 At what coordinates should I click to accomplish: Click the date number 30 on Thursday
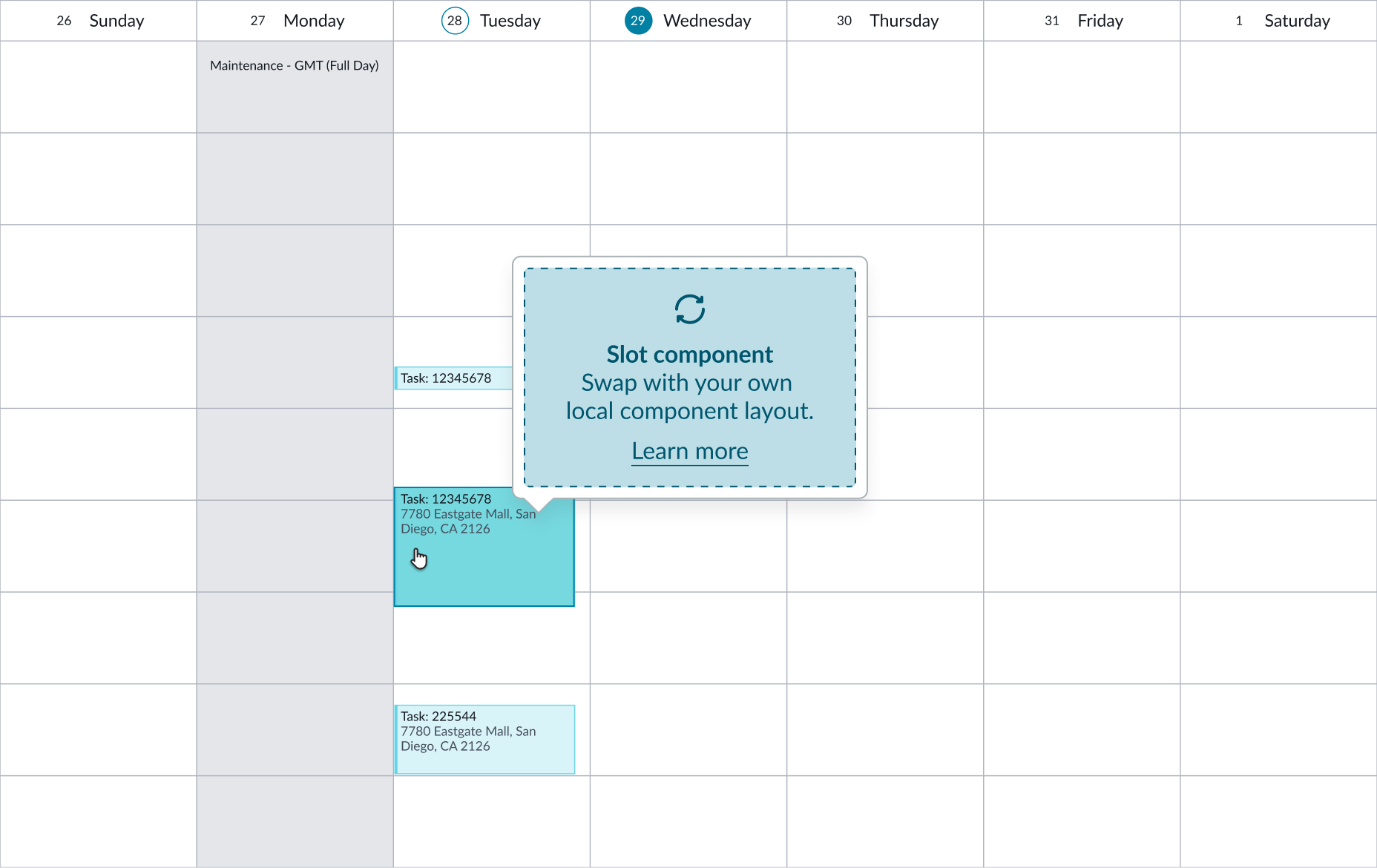[x=844, y=21]
